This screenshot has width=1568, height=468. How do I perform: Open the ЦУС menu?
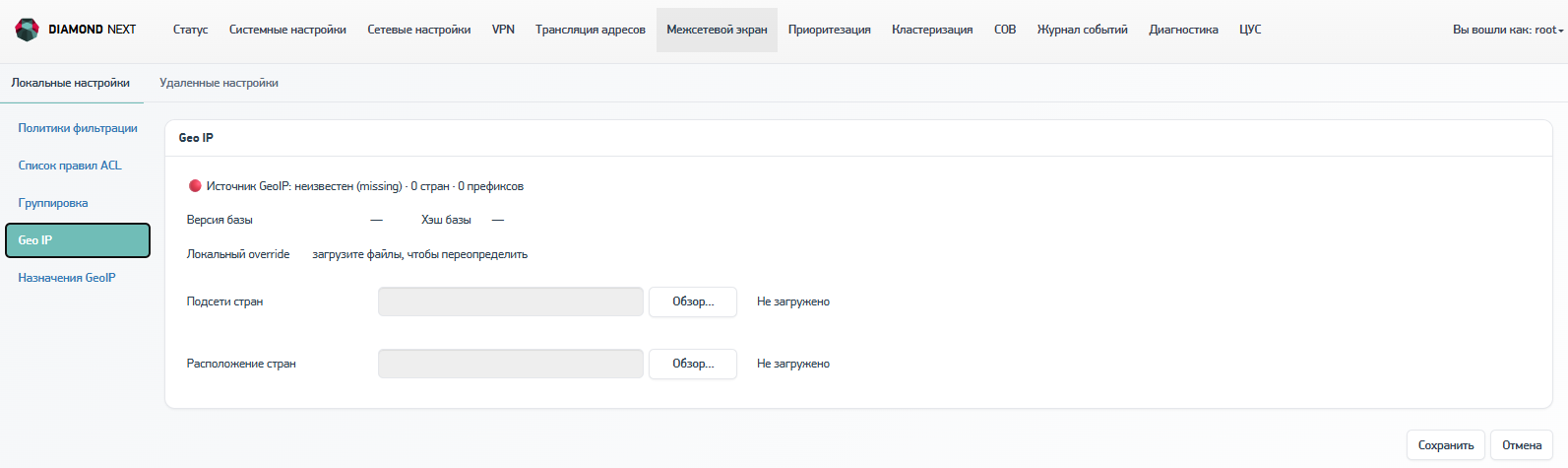click(x=1250, y=30)
